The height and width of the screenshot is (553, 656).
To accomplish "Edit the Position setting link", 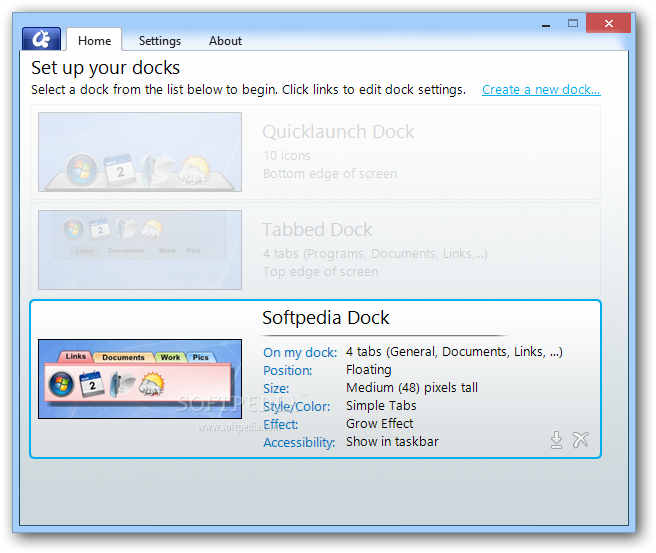I will 287,370.
